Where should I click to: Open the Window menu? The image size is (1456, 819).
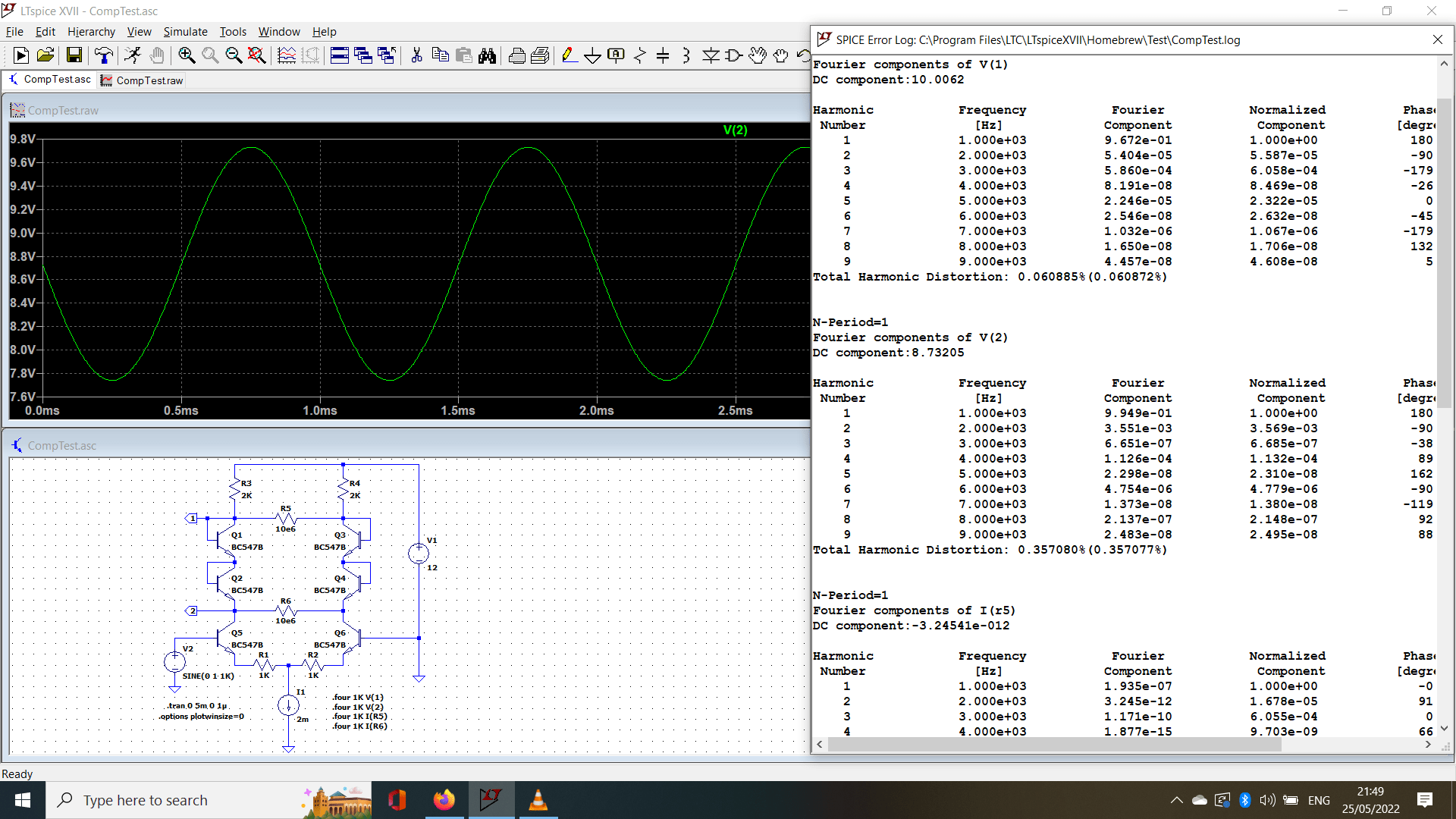(279, 32)
